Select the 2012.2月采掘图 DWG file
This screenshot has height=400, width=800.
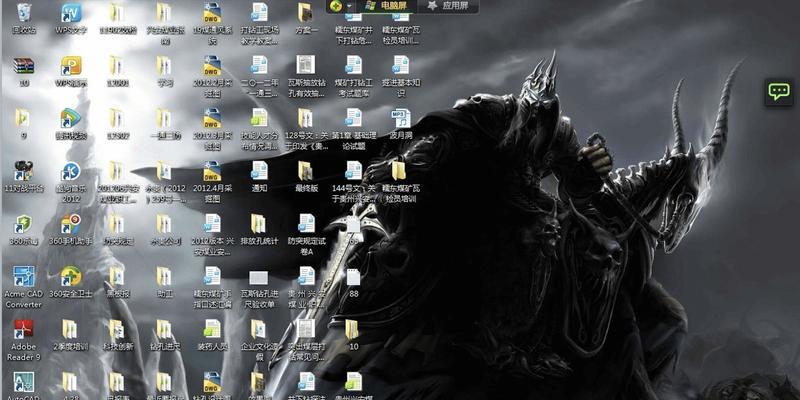(212, 77)
